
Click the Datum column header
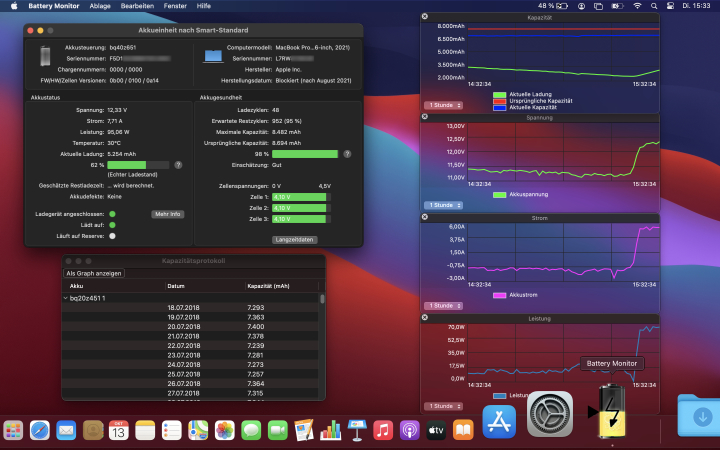tap(205, 286)
